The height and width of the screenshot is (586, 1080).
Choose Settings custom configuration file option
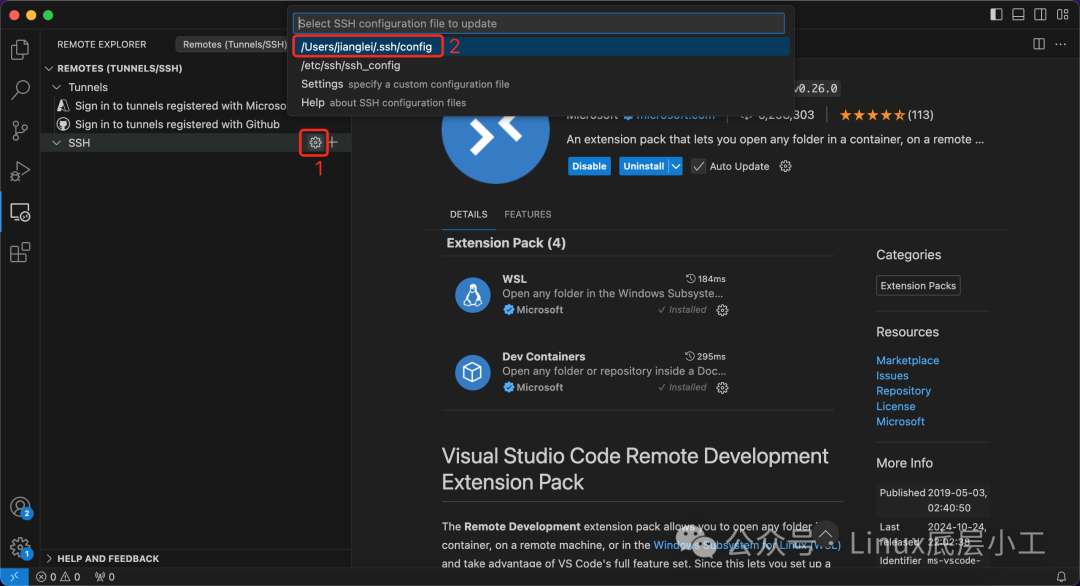click(x=541, y=84)
